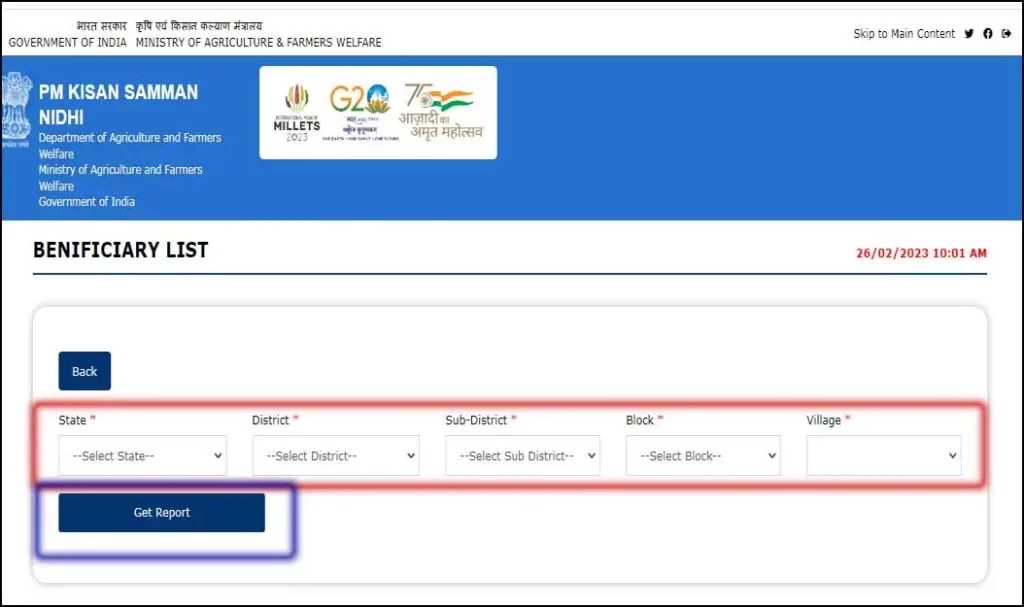
Task: Click the Twitter icon in the header
Action: pyautogui.click(x=969, y=33)
